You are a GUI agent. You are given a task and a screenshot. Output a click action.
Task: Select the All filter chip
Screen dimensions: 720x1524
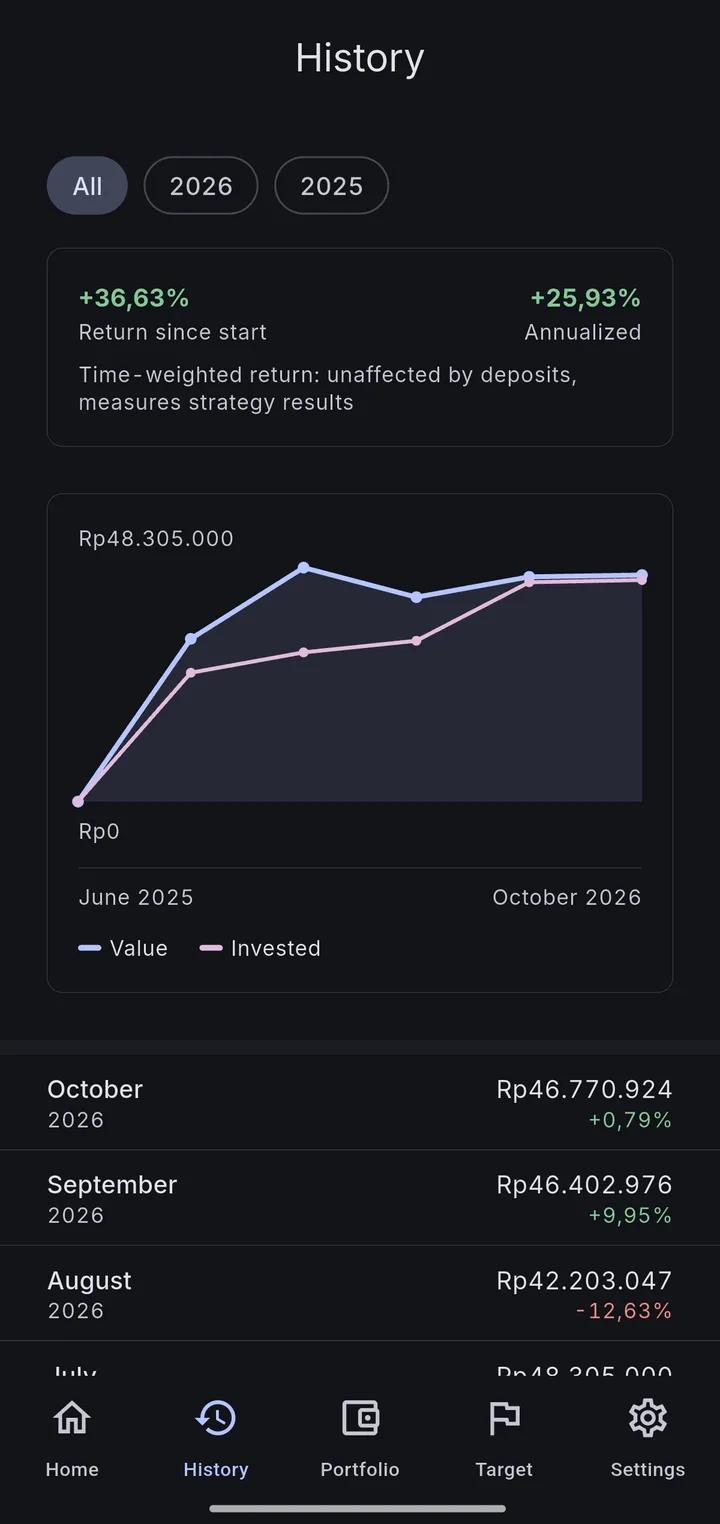[87, 186]
